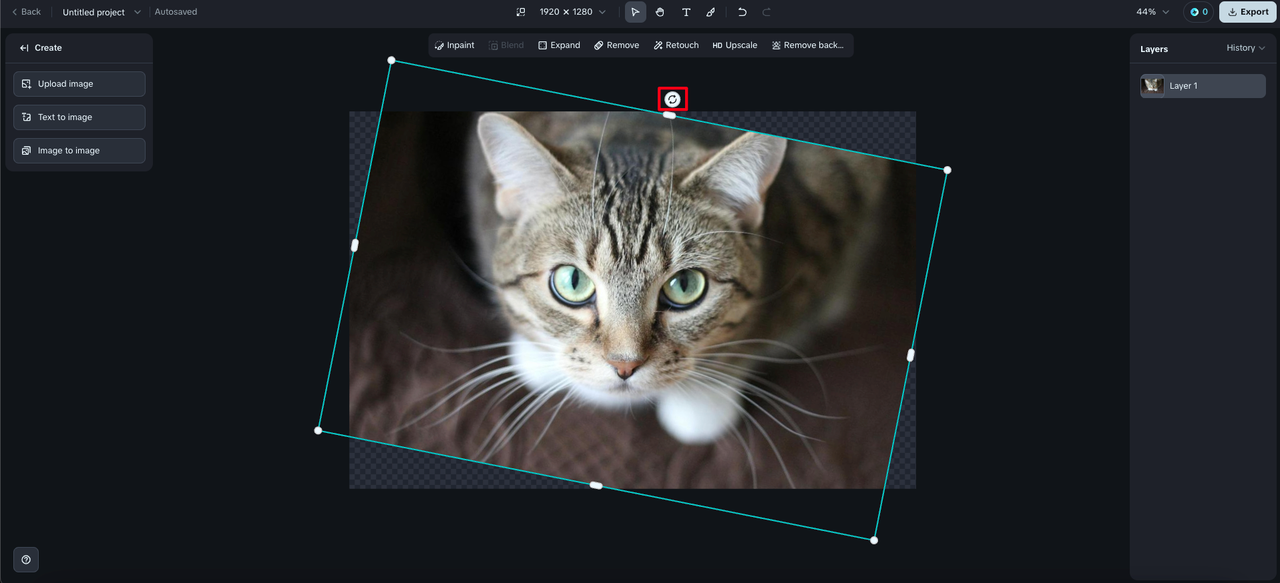Viewport: 1280px width, 583px height.
Task: Choose Image to image option
Action: [x=79, y=150]
